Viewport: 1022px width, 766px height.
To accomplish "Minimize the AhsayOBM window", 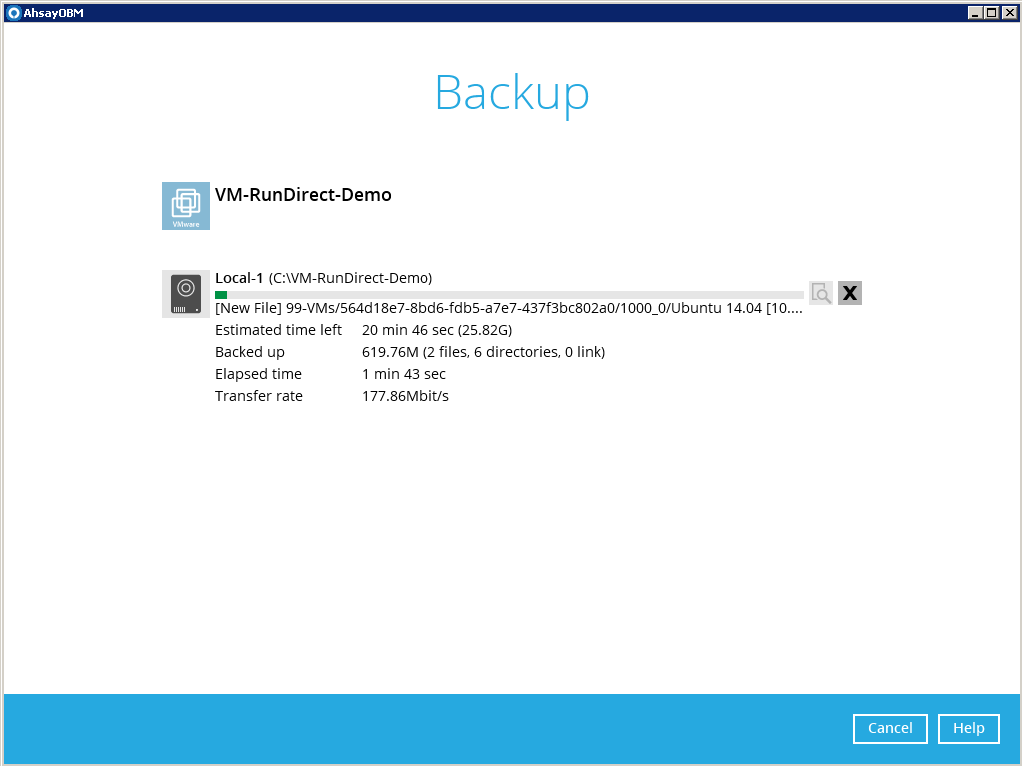I will 975,12.
